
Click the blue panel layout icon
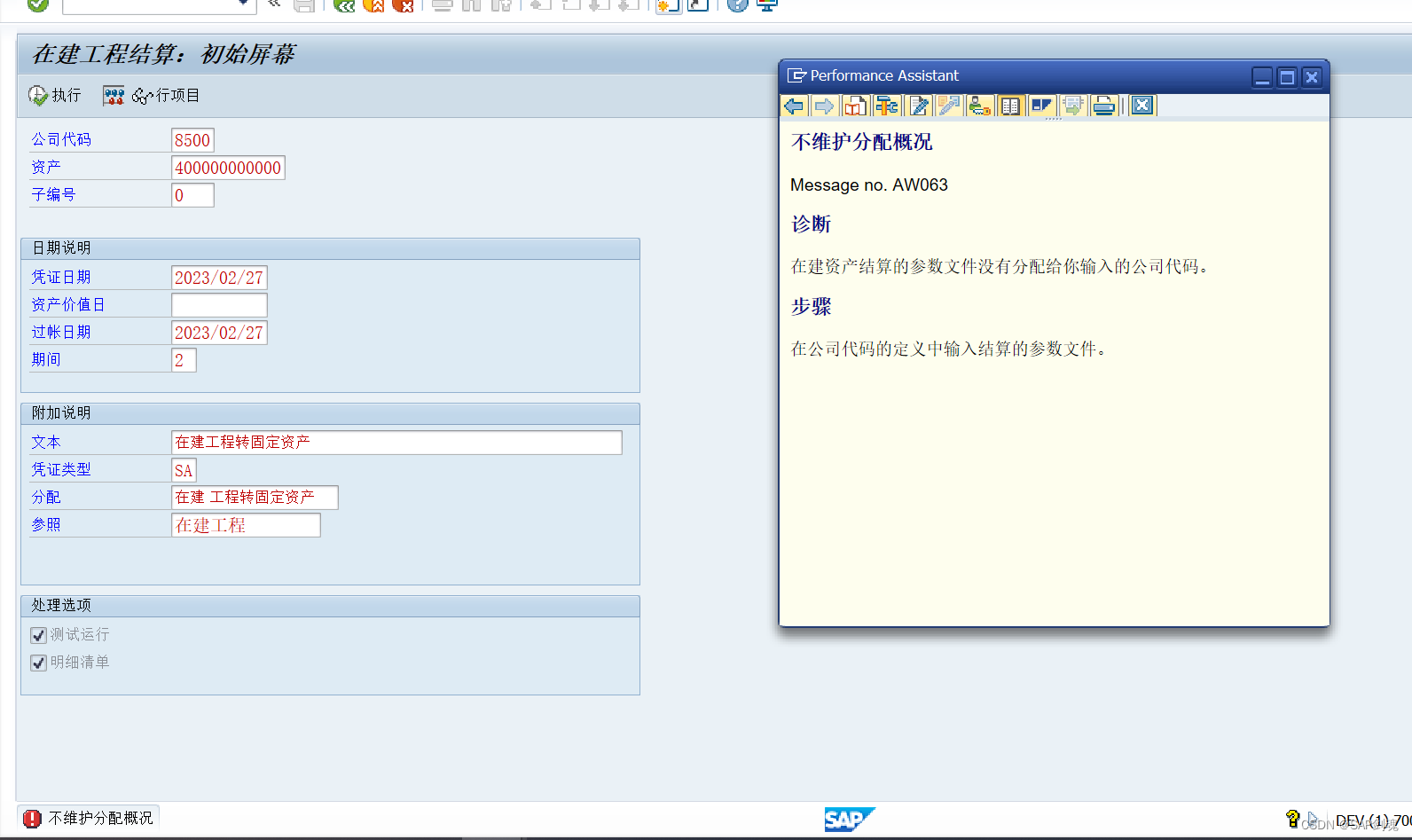1041,106
